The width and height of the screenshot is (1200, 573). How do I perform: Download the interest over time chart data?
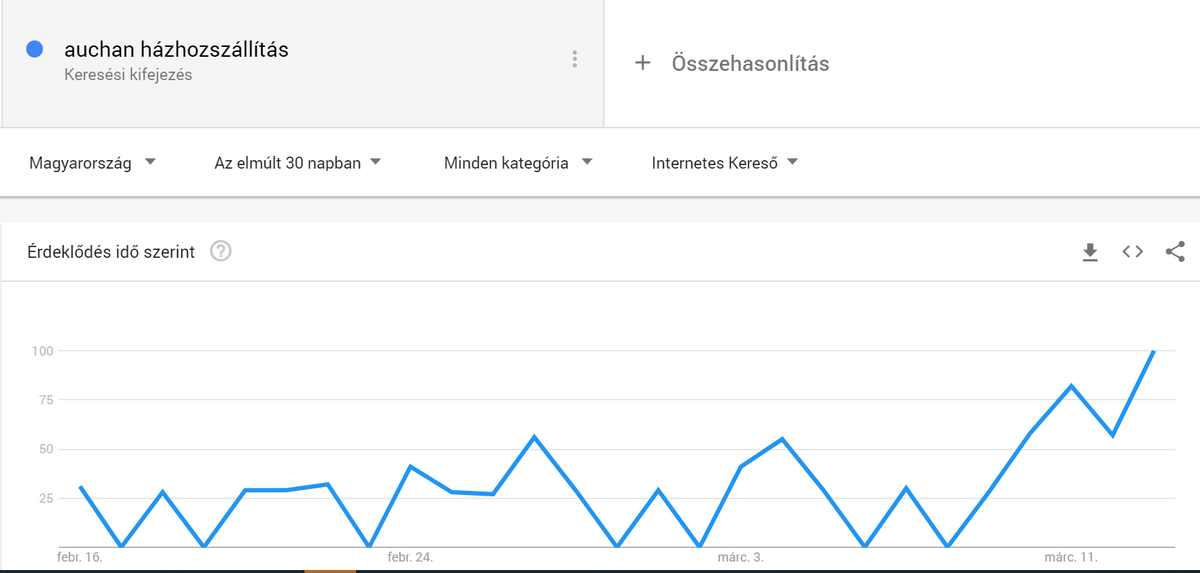1090,252
